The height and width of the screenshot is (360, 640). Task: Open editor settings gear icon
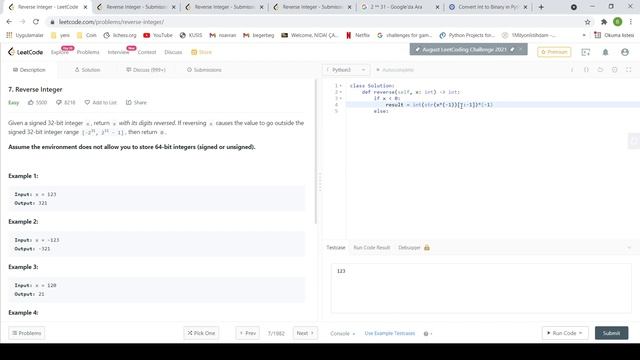click(x=614, y=70)
